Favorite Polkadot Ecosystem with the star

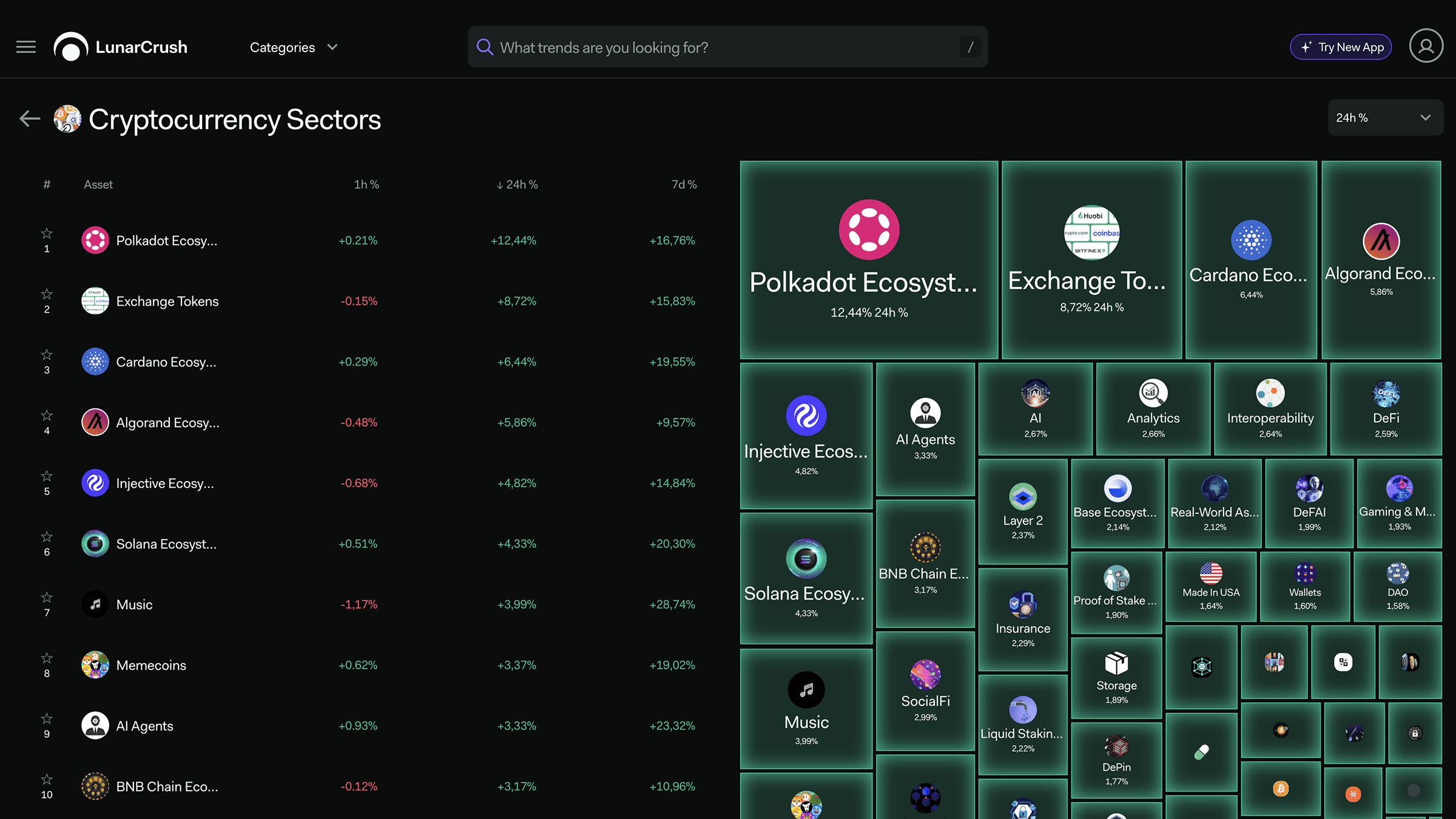click(47, 234)
